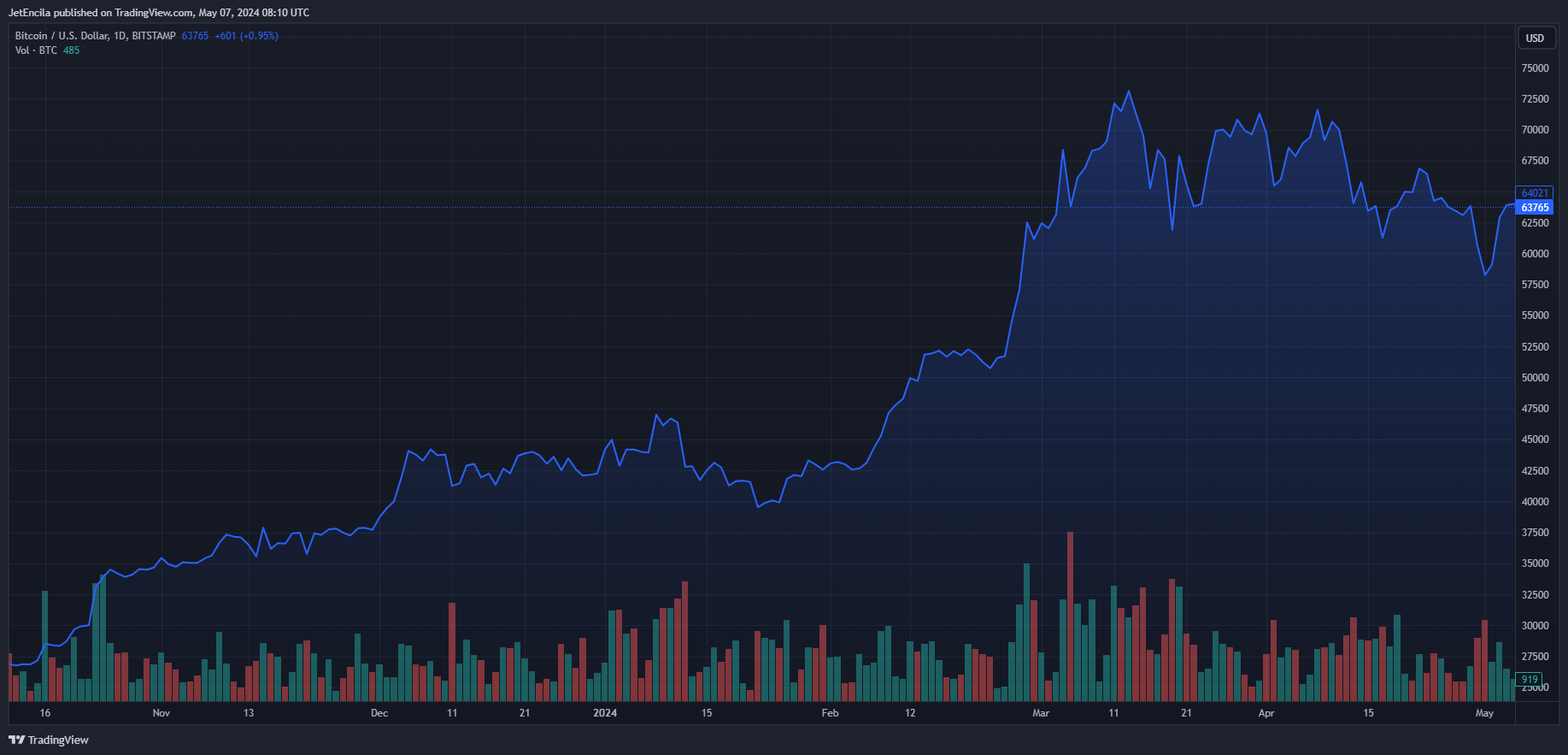Viewport: 1568px width, 755px height.
Task: Select the May date on time axis
Action: coord(1484,713)
